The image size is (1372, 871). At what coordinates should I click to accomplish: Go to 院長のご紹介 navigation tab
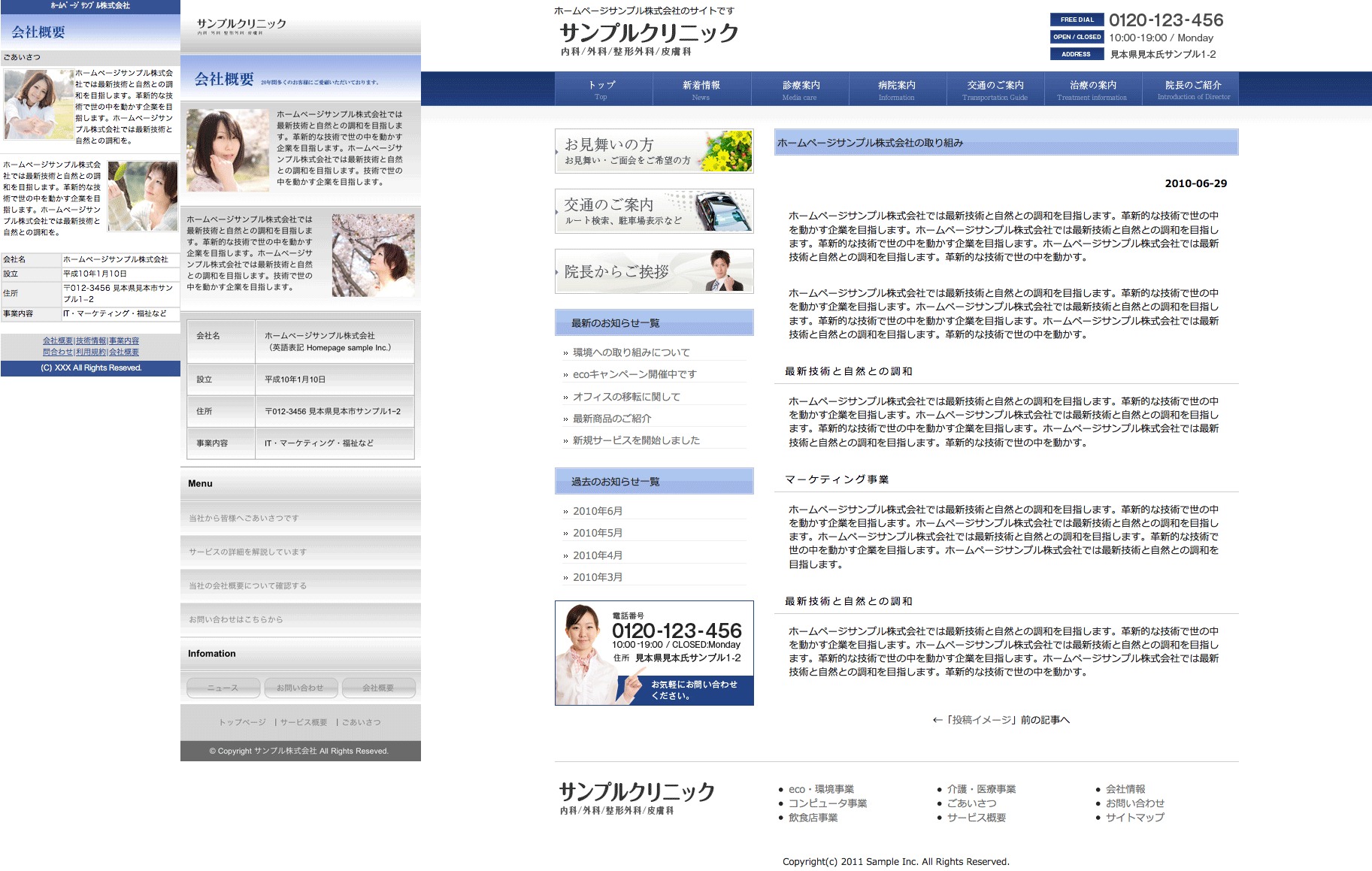(x=1193, y=89)
